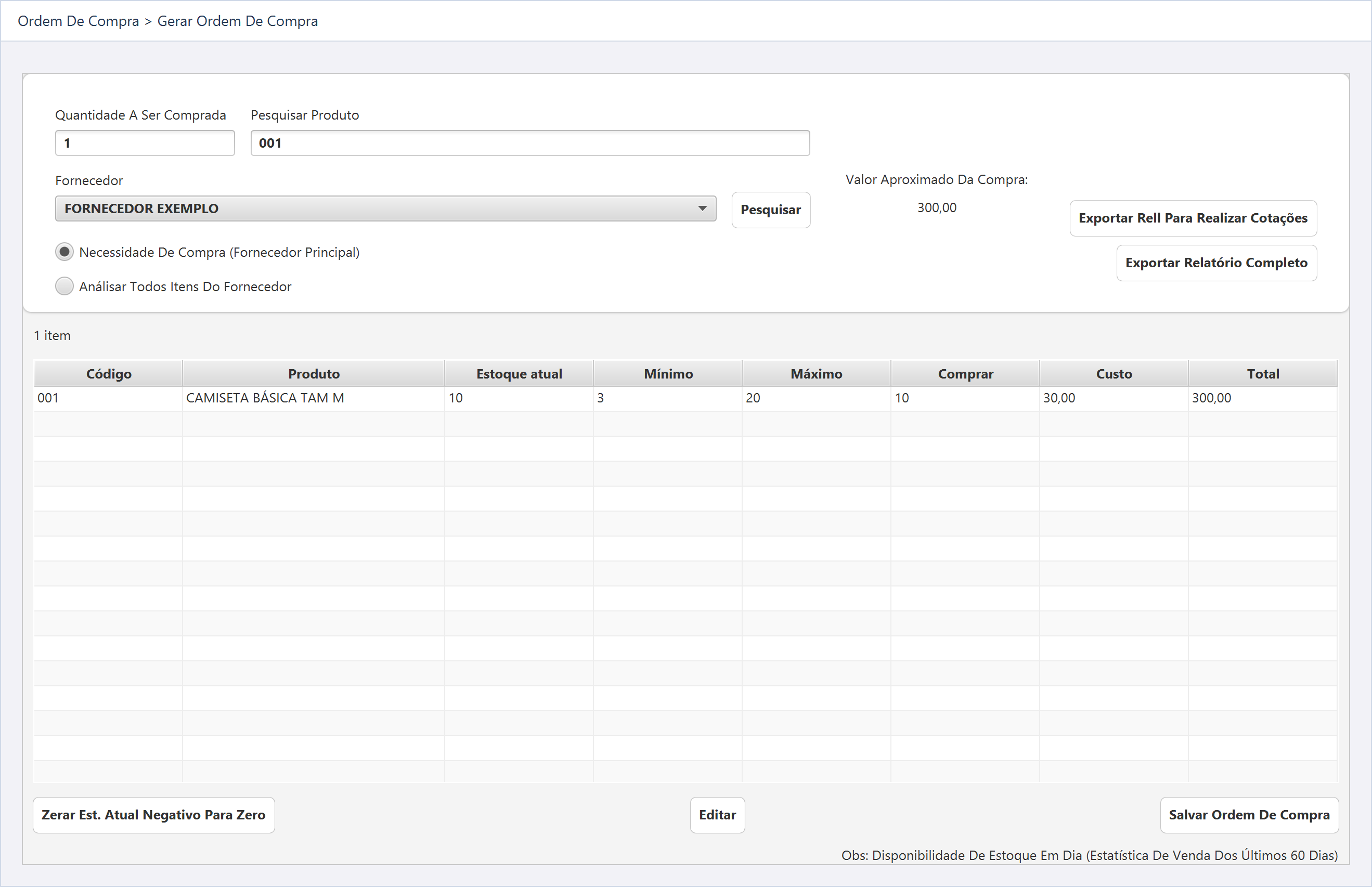Select the CAMISETA BÁSICA TAM M cell
Viewport: 1372px width, 887px height.
click(314, 398)
